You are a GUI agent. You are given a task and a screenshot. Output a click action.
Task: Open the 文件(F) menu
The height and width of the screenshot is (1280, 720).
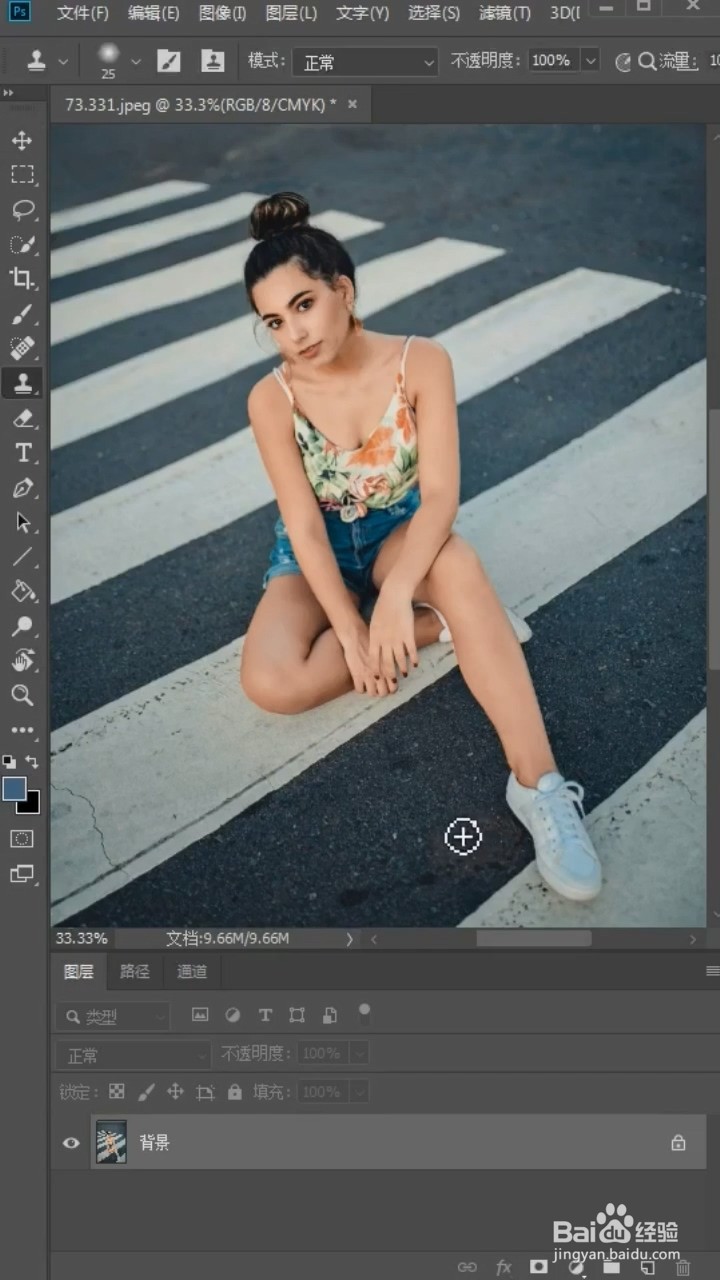pos(83,13)
